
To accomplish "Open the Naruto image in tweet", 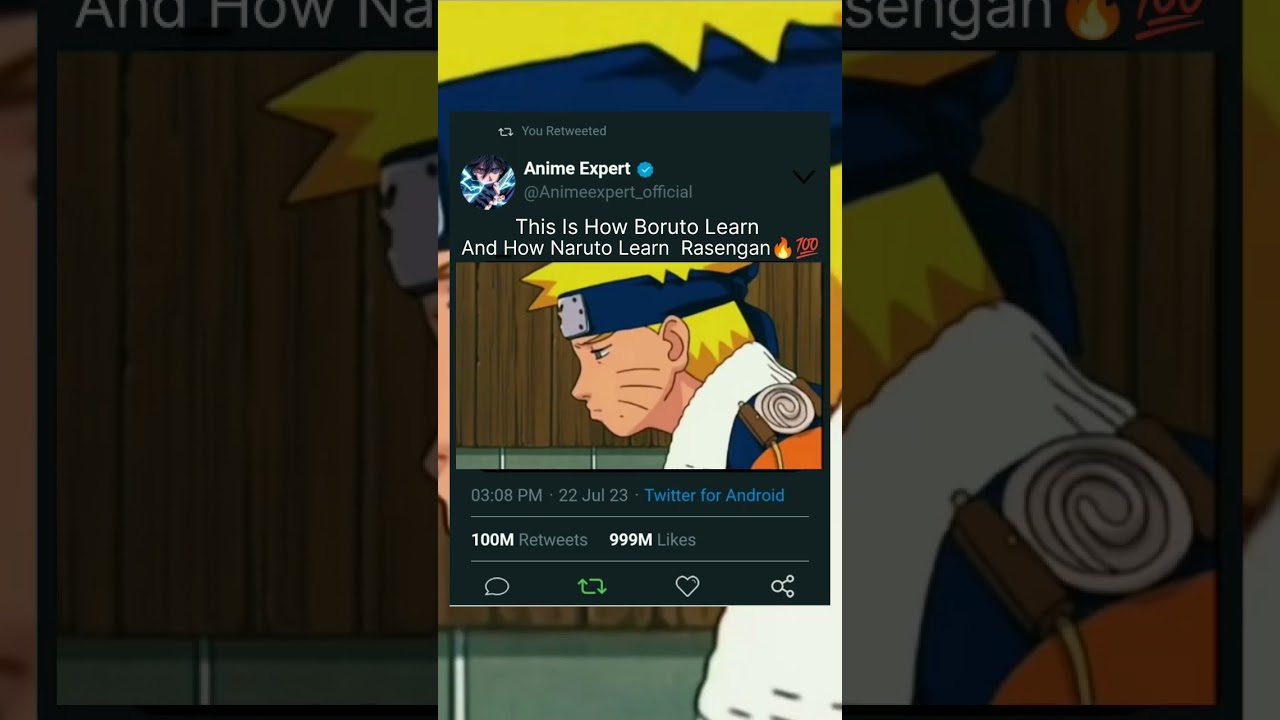I will tap(638, 366).
